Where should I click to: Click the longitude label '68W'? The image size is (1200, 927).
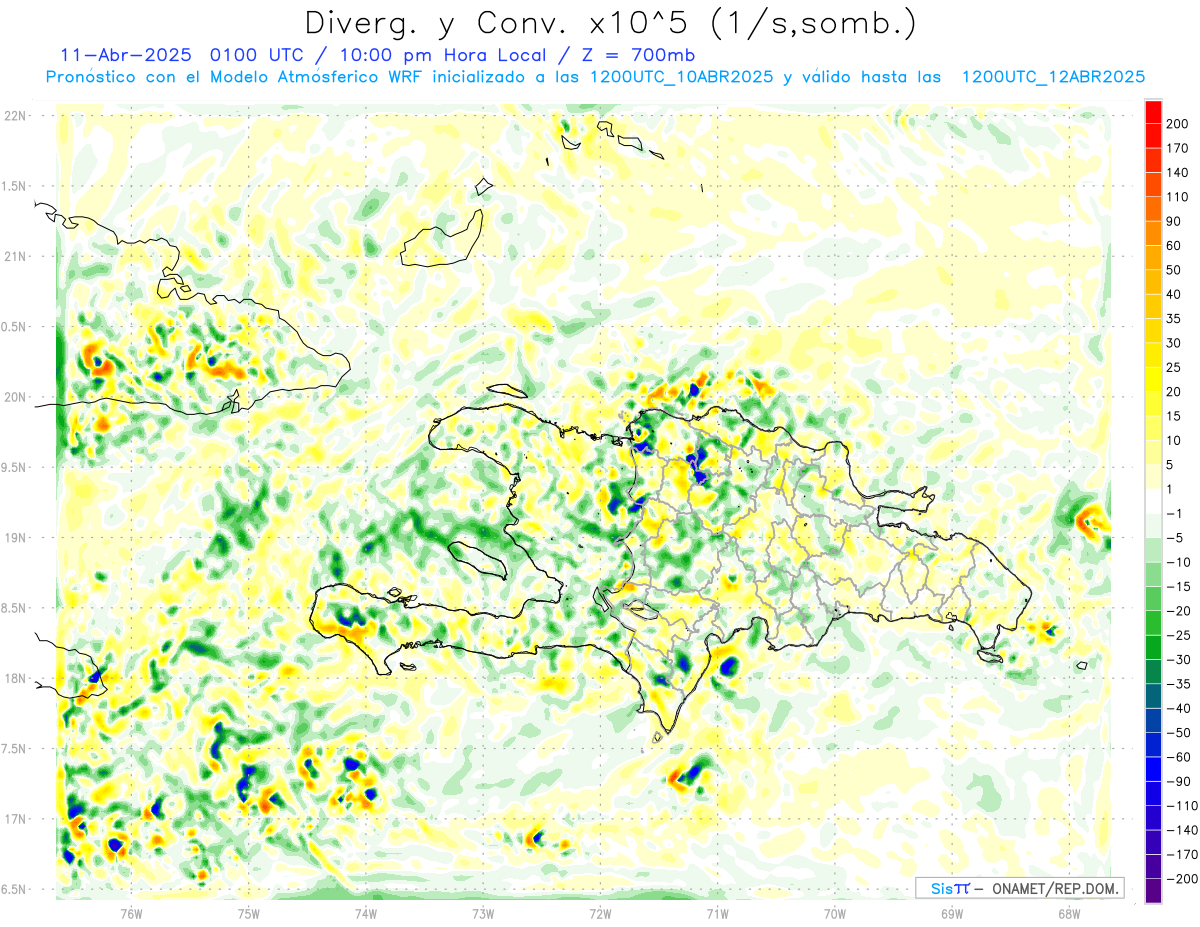pos(1069,913)
